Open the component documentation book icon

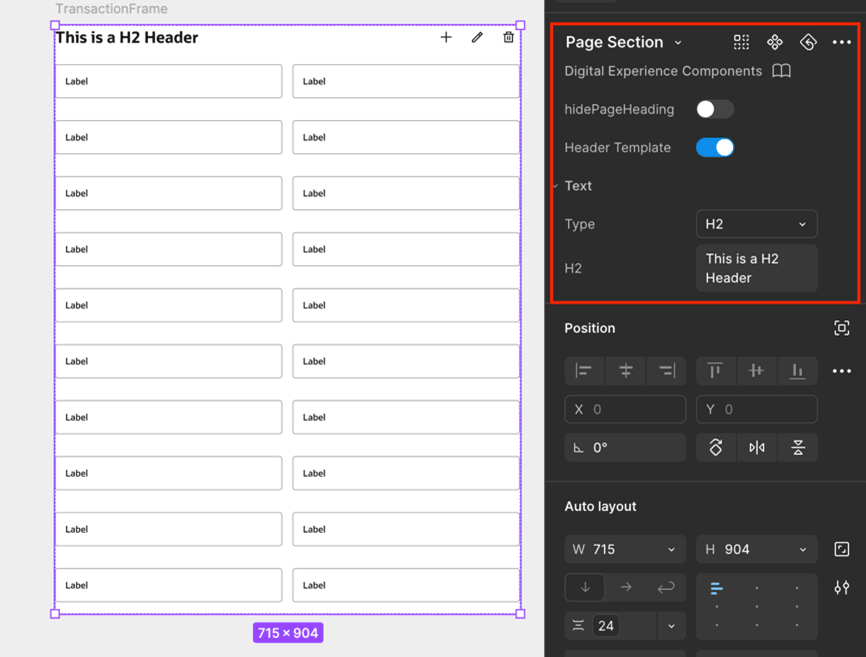[x=781, y=71]
